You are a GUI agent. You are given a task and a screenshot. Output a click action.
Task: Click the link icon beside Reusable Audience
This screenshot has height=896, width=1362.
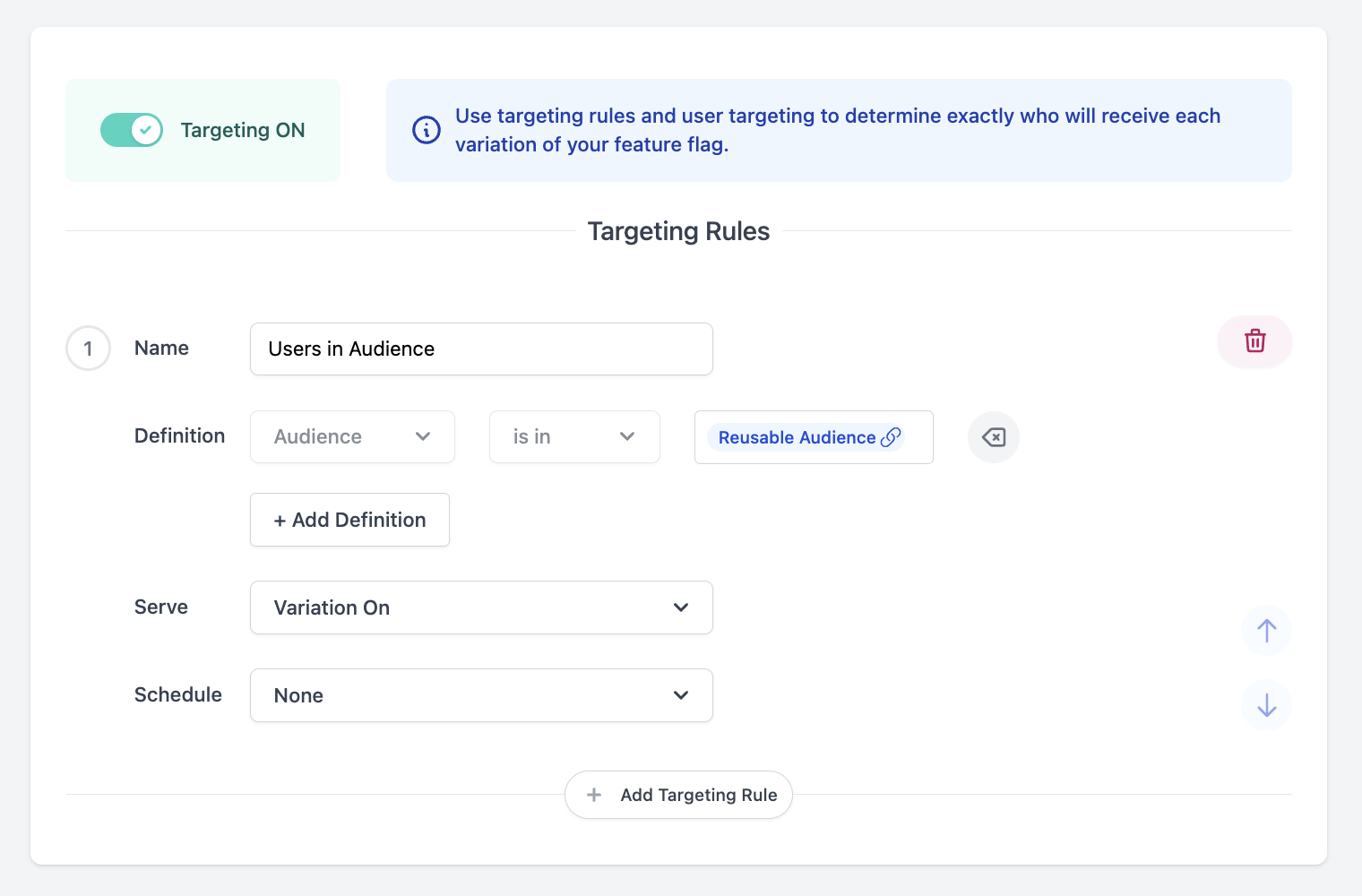point(891,437)
